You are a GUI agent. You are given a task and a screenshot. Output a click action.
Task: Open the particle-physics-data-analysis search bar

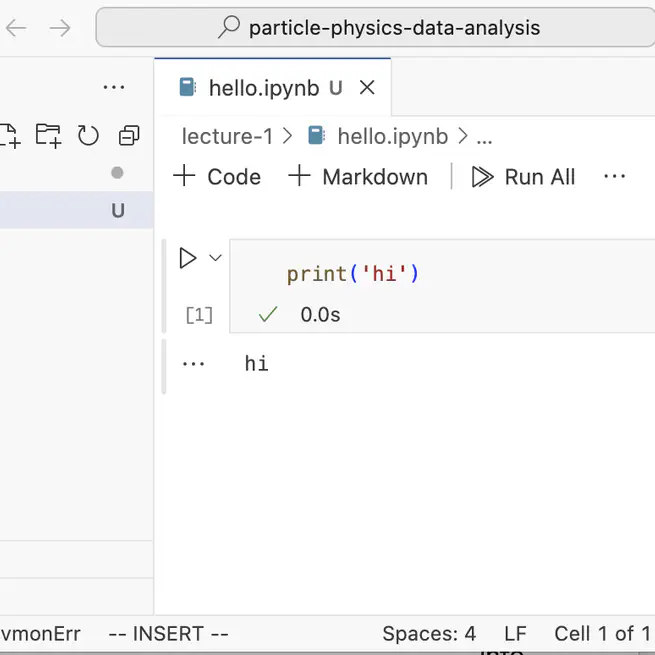coord(375,28)
